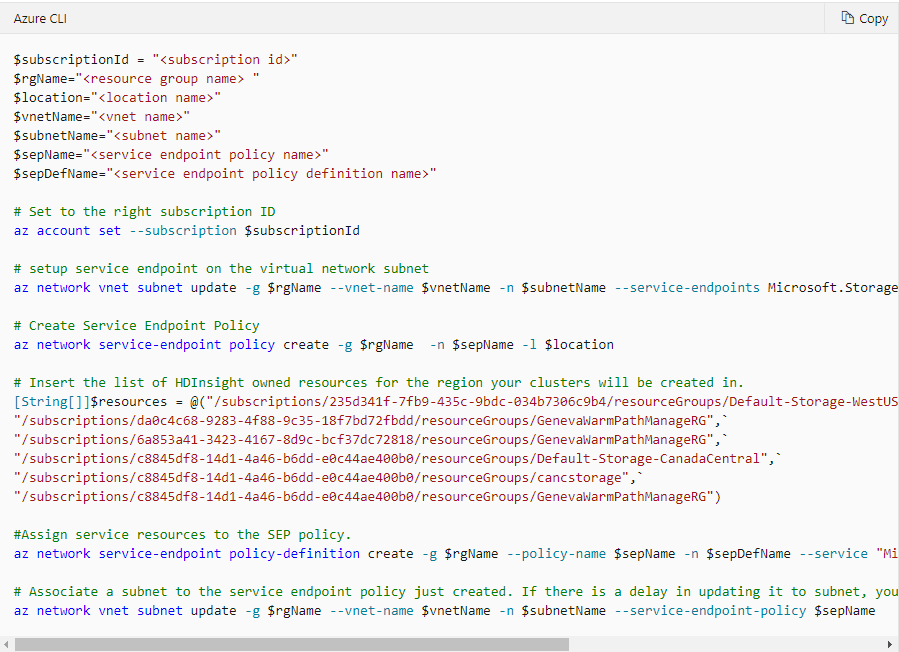The image size is (899, 652).
Task: Click the $subscriptionId = "<subscription id>" line
Action: [x=155, y=60]
